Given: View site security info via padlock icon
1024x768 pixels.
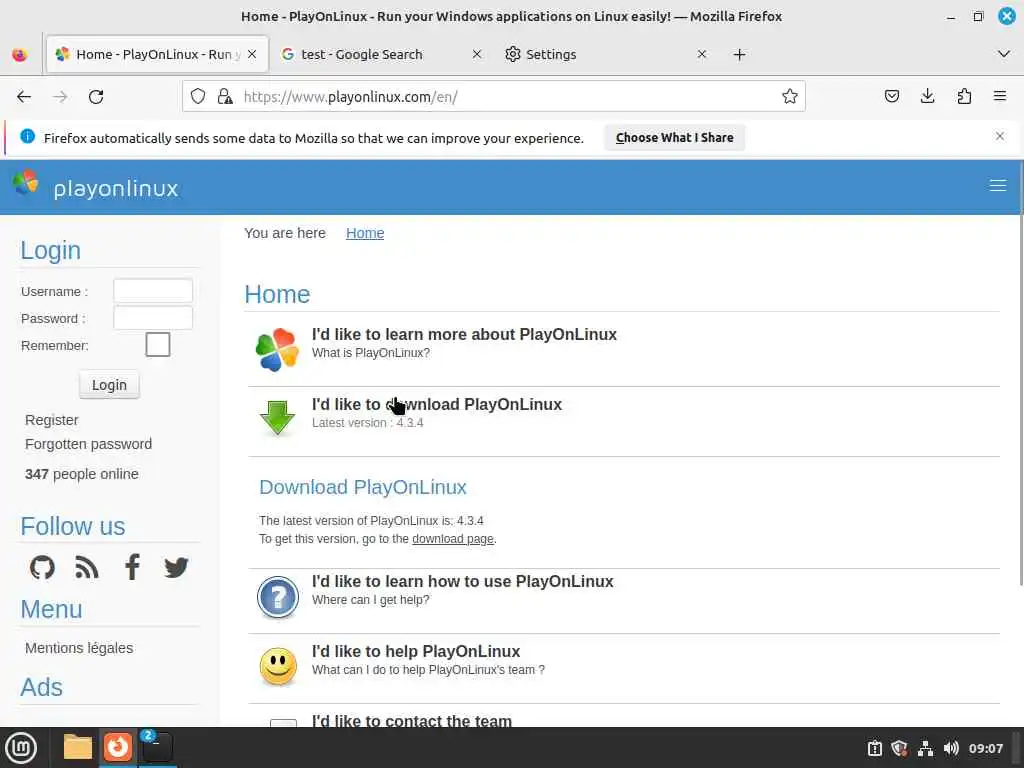Looking at the screenshot, I should pos(225,97).
